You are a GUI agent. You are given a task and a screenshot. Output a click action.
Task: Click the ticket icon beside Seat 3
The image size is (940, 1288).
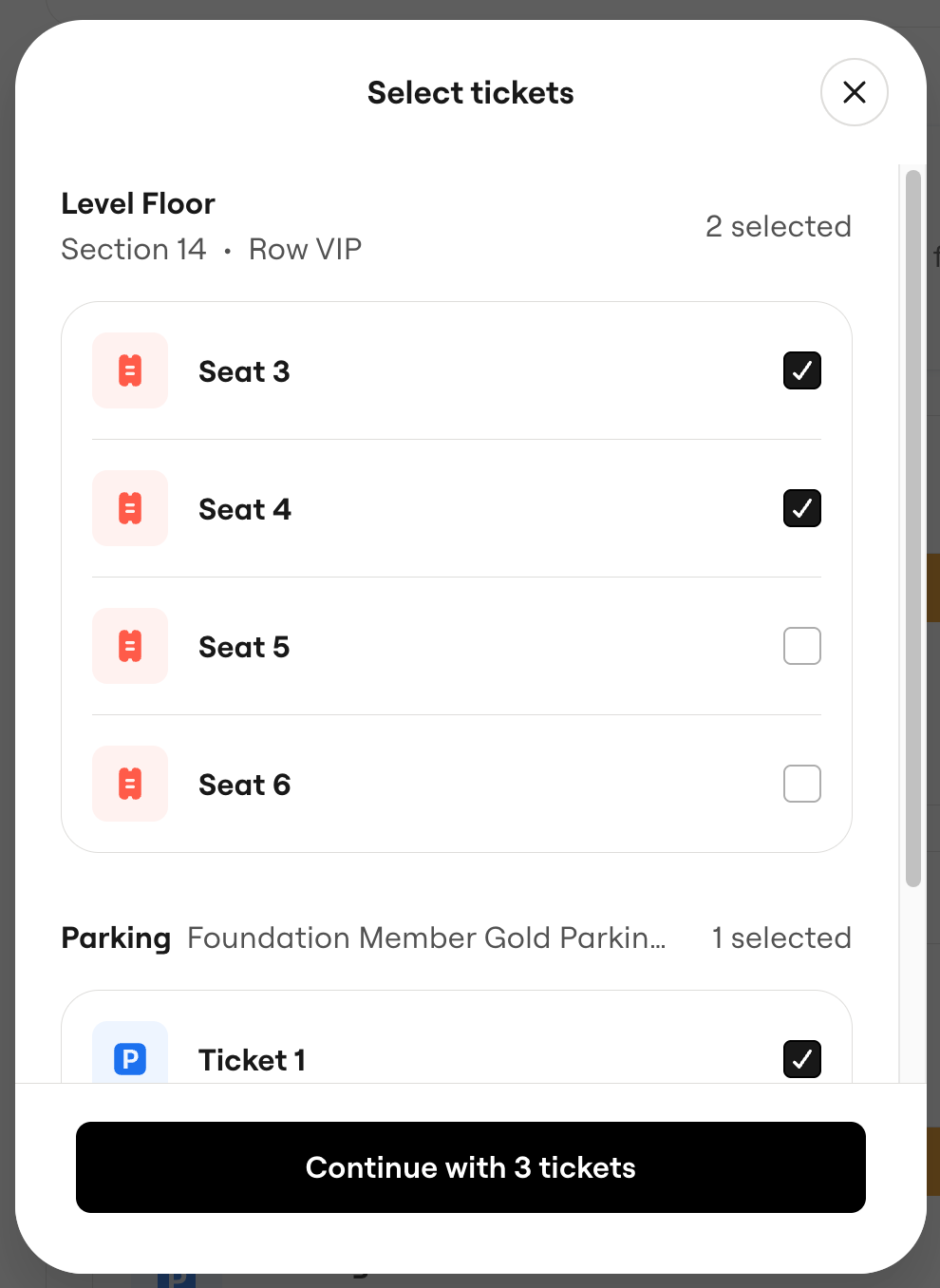(130, 370)
